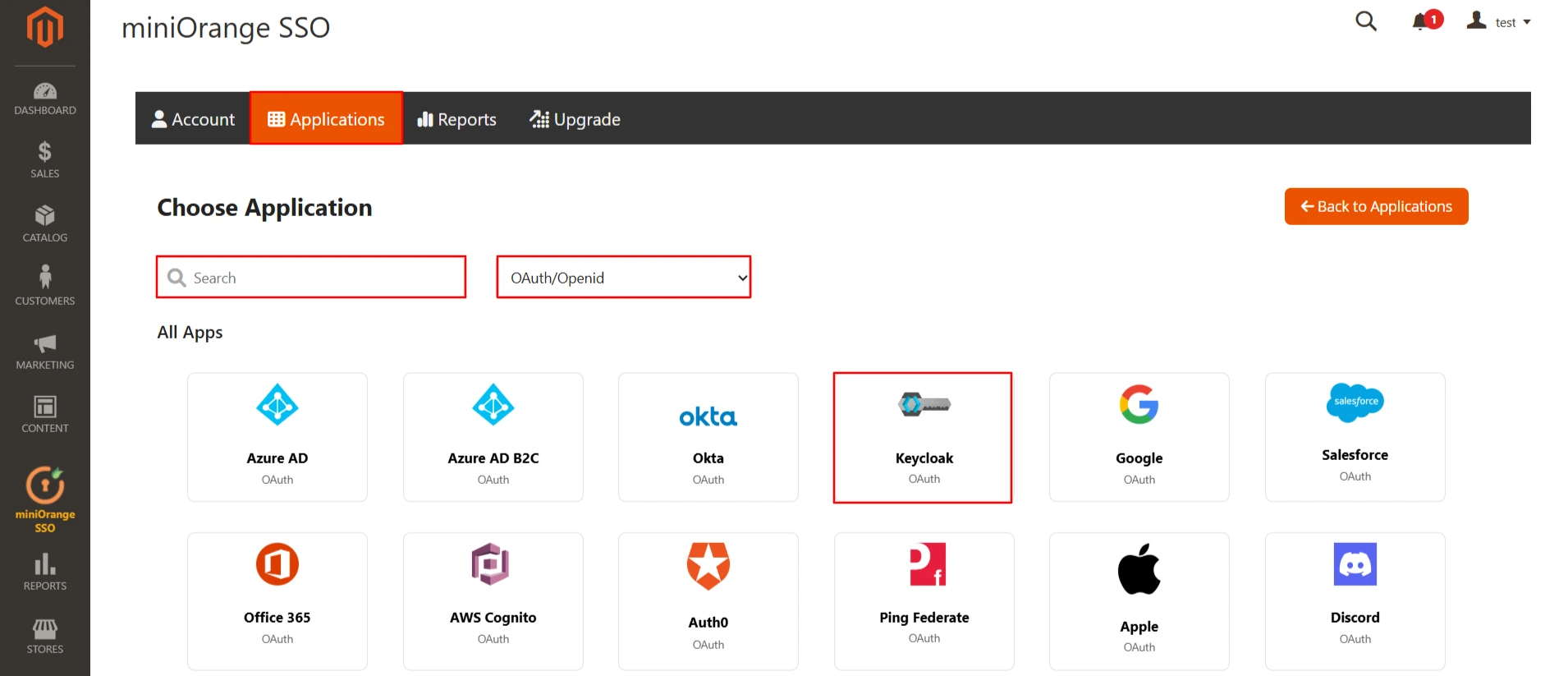This screenshot has width=1568, height=676.
Task: Select the Auth0 name text
Action: pyautogui.click(x=708, y=623)
